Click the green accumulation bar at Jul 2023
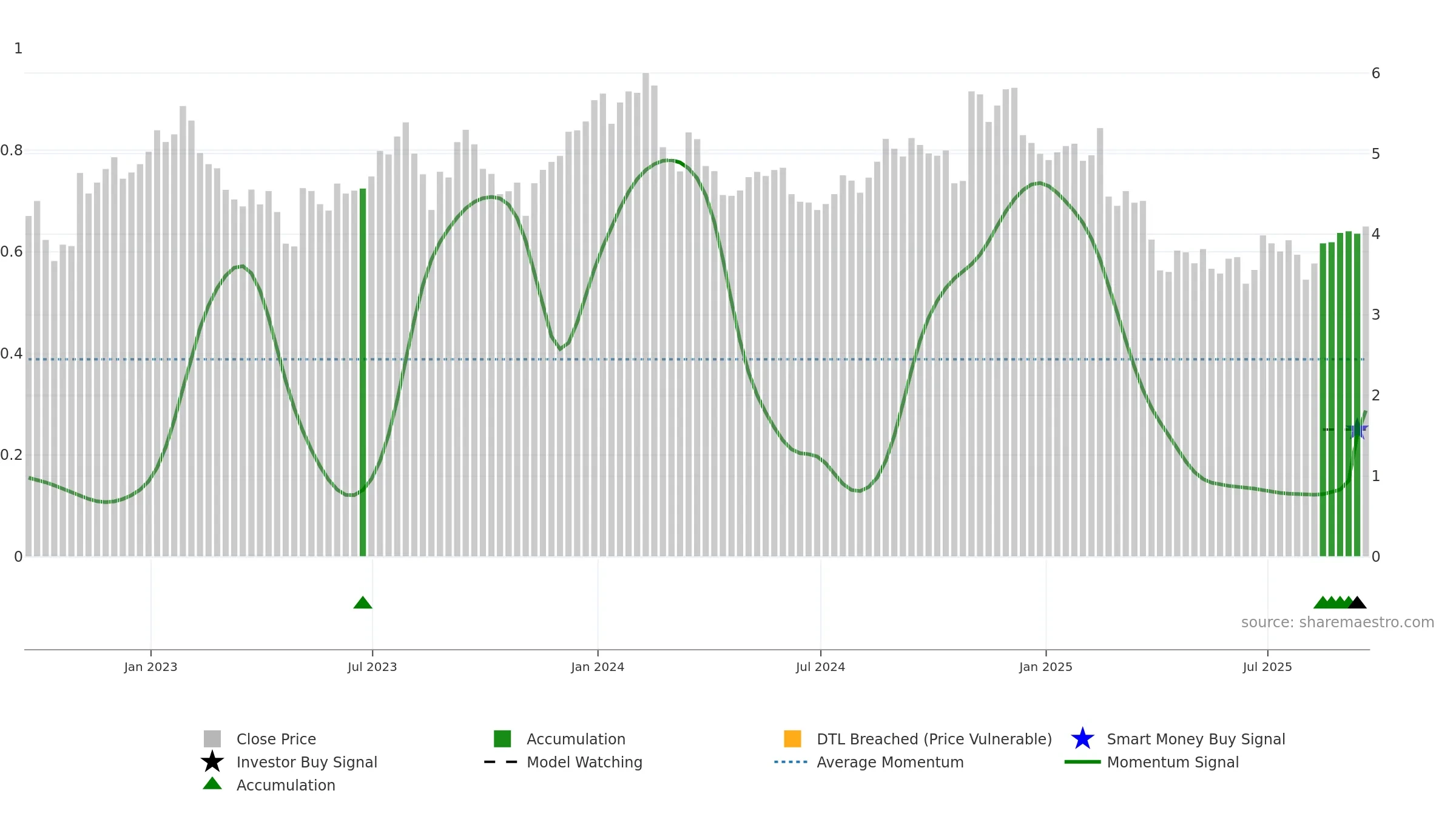 [363, 372]
